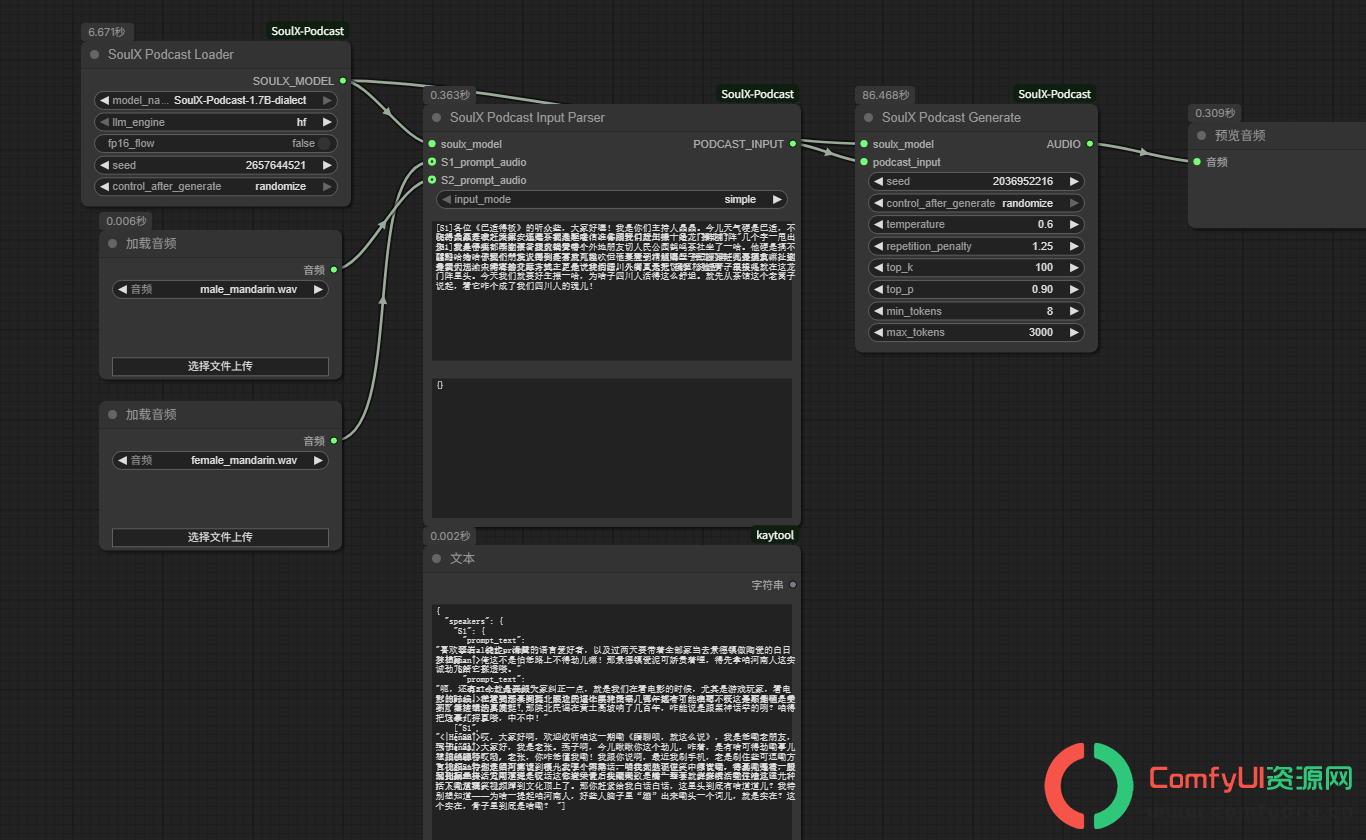Increase the Loader seed with right arrow

point(327,165)
